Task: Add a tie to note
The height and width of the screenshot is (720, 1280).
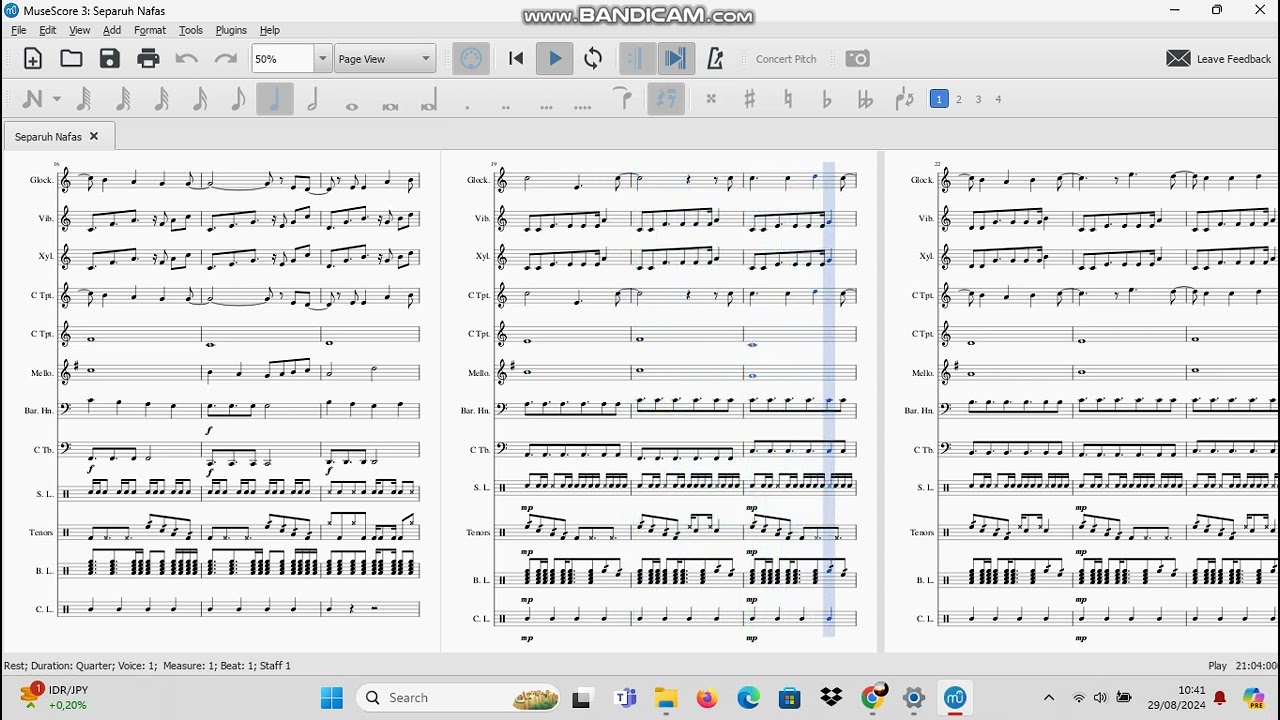Action: (623, 99)
